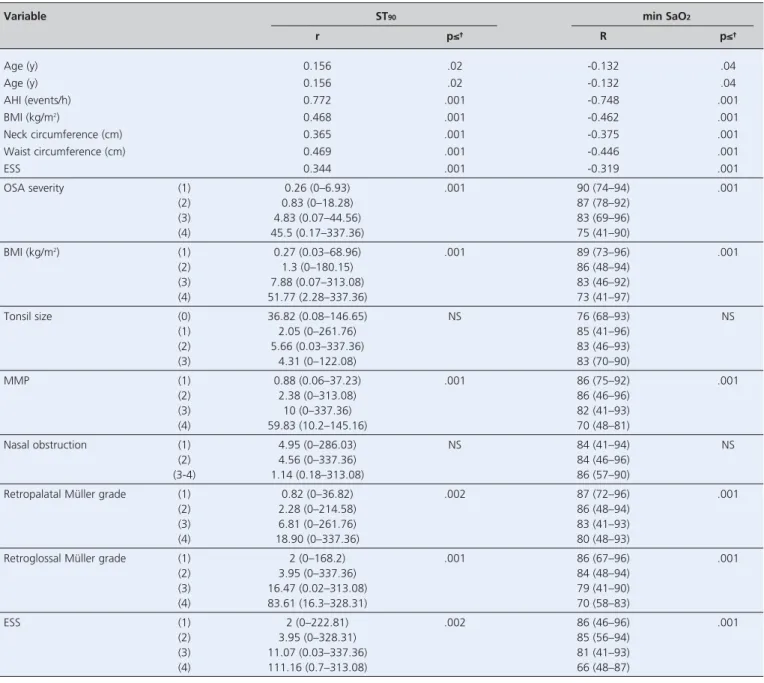This screenshot has height=683, width=764.
Task: Select the ST90 column group header
Action: click(385, 16)
